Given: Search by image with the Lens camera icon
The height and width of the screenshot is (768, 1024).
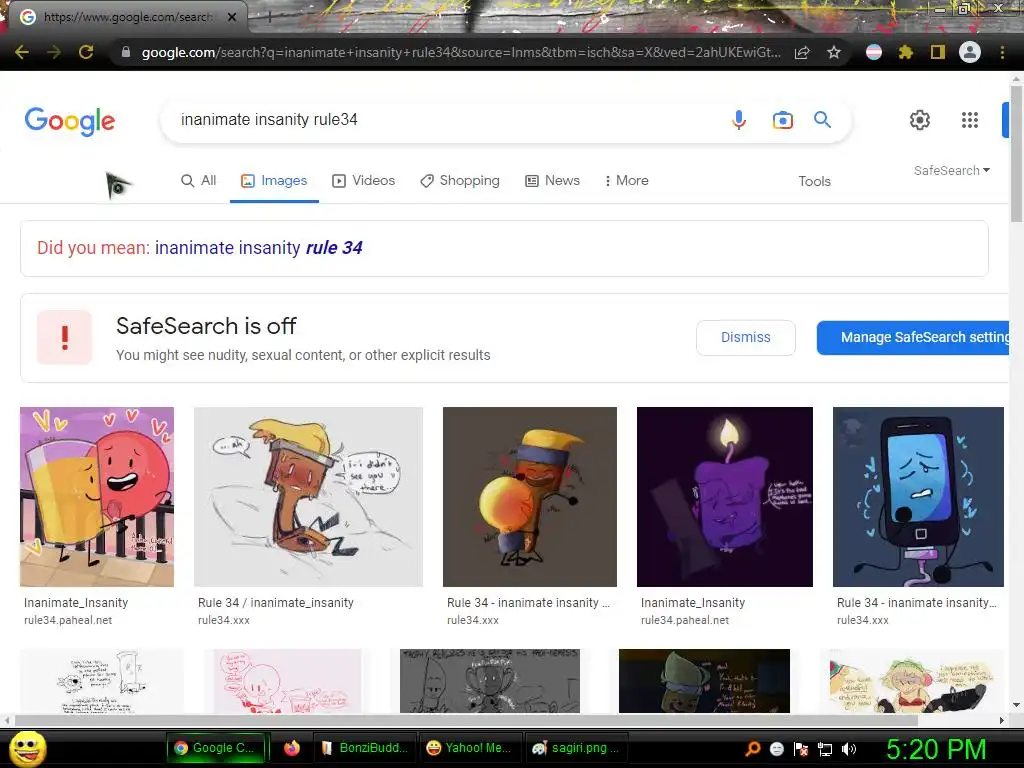Looking at the screenshot, I should pyautogui.click(x=782, y=120).
